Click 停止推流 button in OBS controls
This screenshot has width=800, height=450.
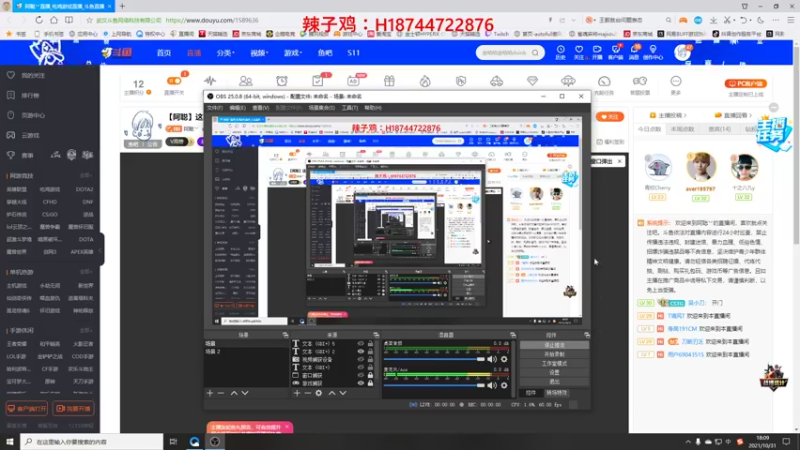(x=554, y=345)
